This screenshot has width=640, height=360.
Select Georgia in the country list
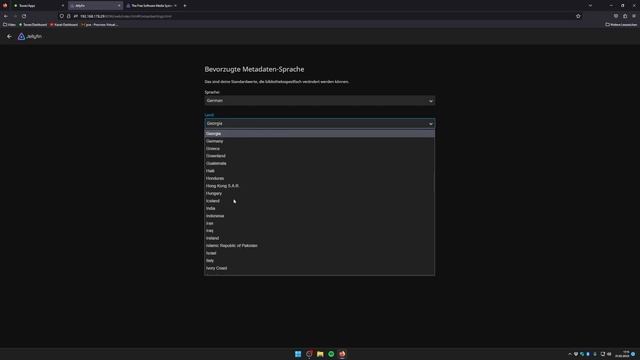tap(320, 134)
